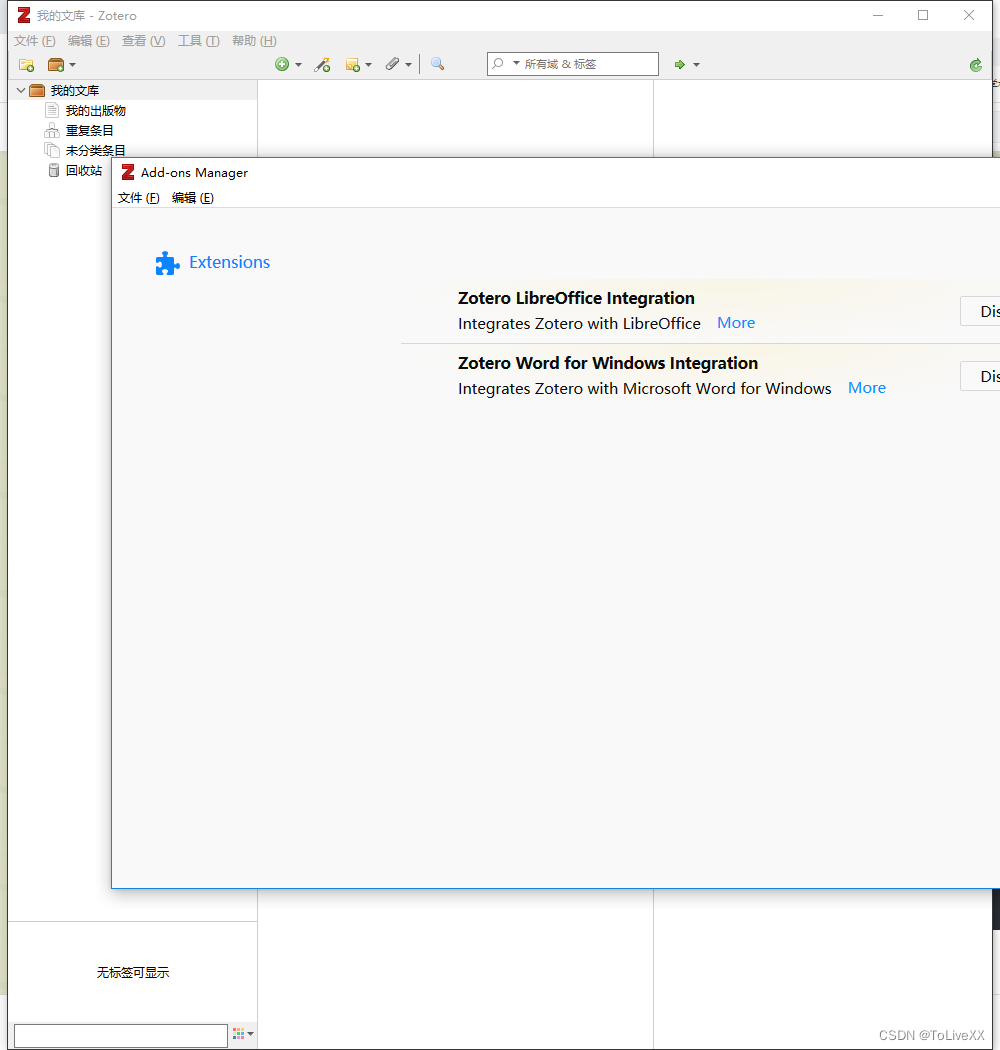This screenshot has height=1050, width=1000.
Task: Click the New Note icon
Action: (x=352, y=65)
